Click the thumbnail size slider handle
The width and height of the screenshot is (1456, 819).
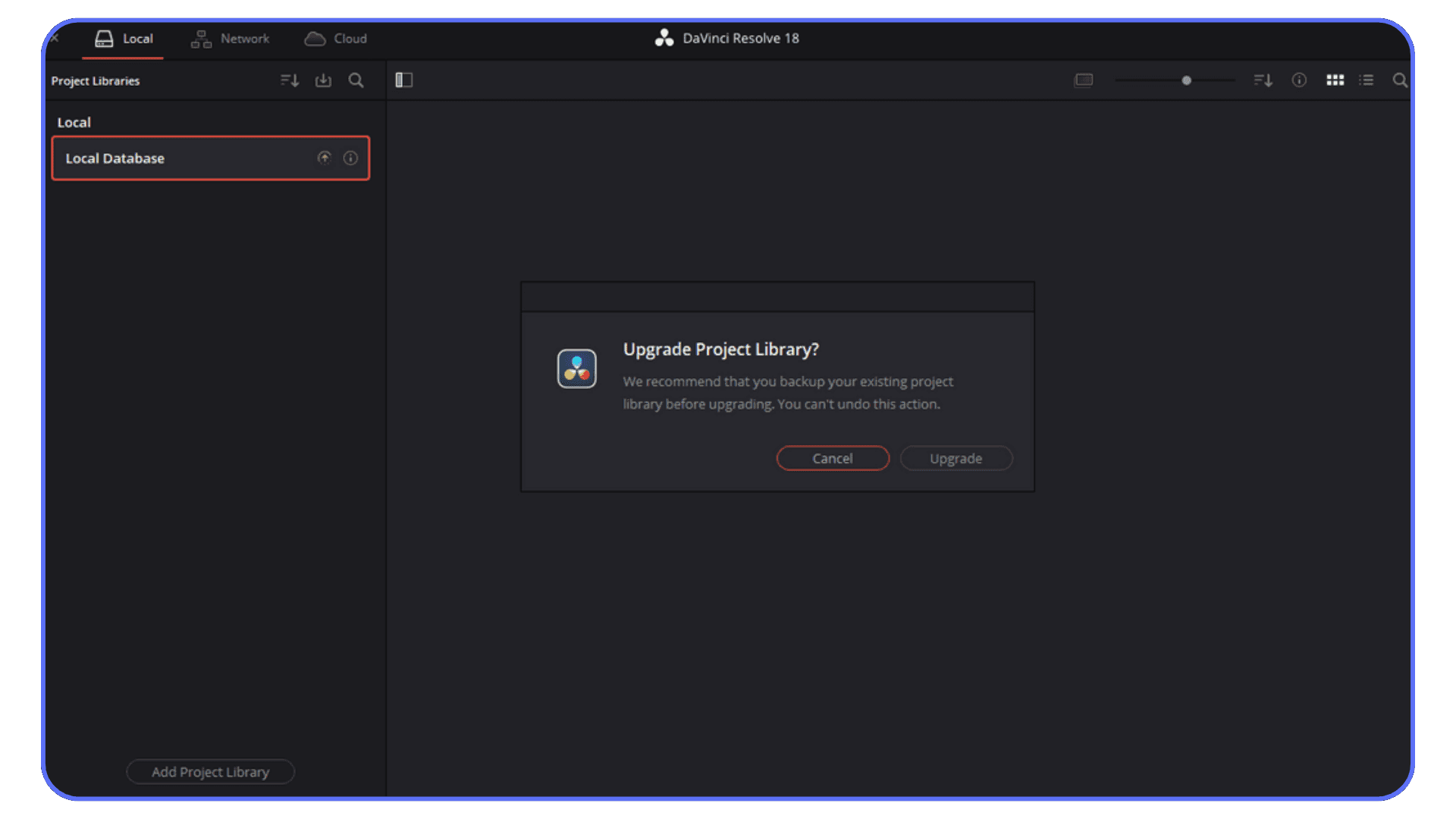pyautogui.click(x=1187, y=80)
